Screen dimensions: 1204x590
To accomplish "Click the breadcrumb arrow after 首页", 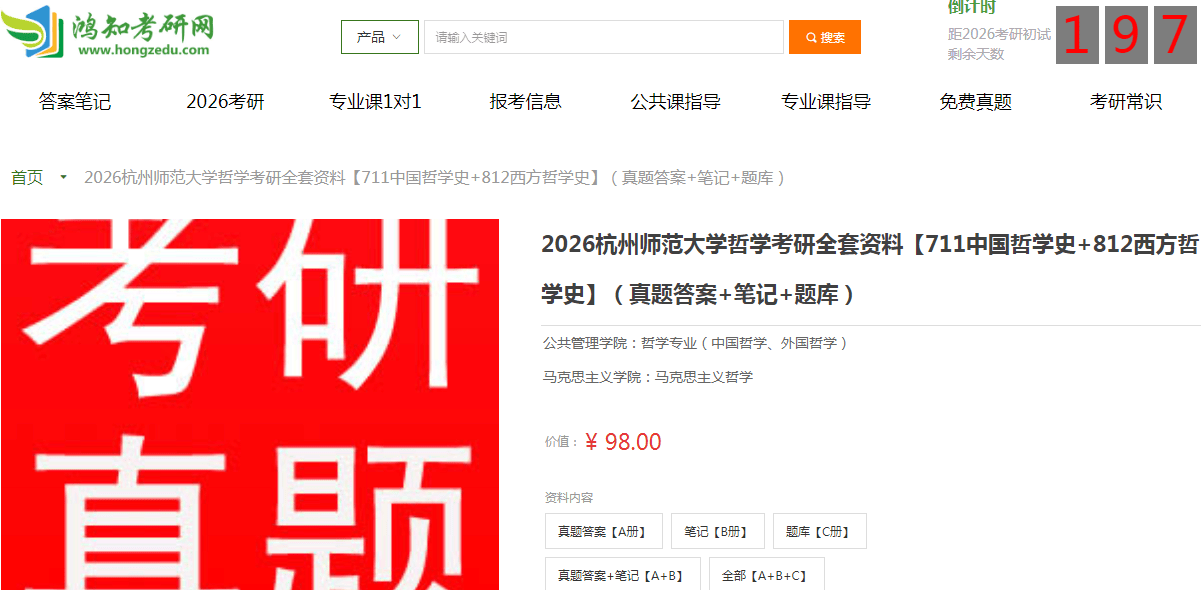I will coord(64,177).
